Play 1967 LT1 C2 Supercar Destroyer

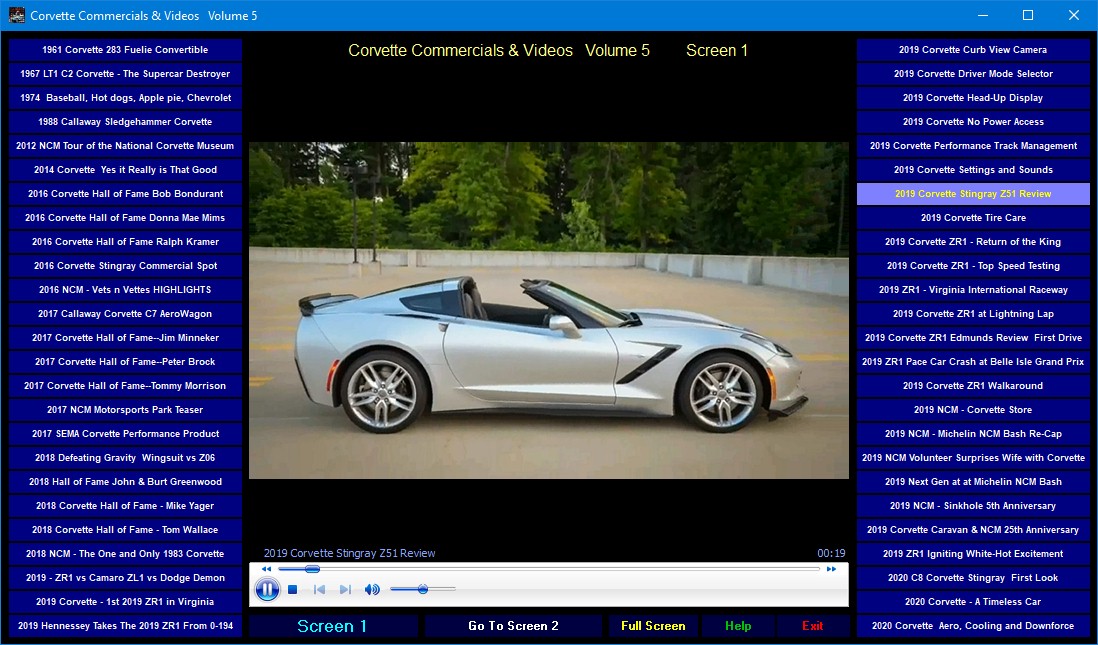(125, 74)
